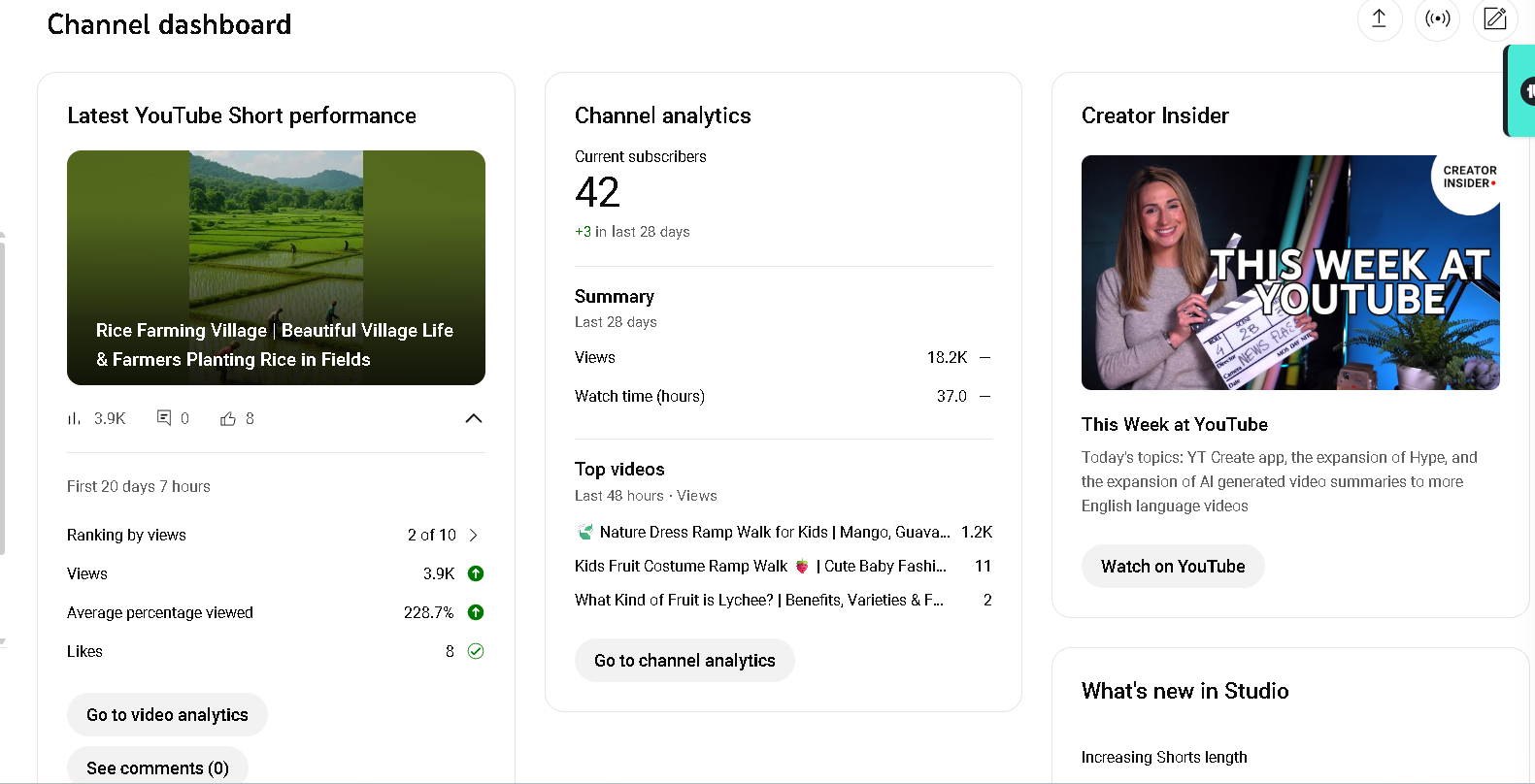Open Go to video analytics
Image resolution: width=1535 pixels, height=784 pixels.
pyautogui.click(x=167, y=715)
